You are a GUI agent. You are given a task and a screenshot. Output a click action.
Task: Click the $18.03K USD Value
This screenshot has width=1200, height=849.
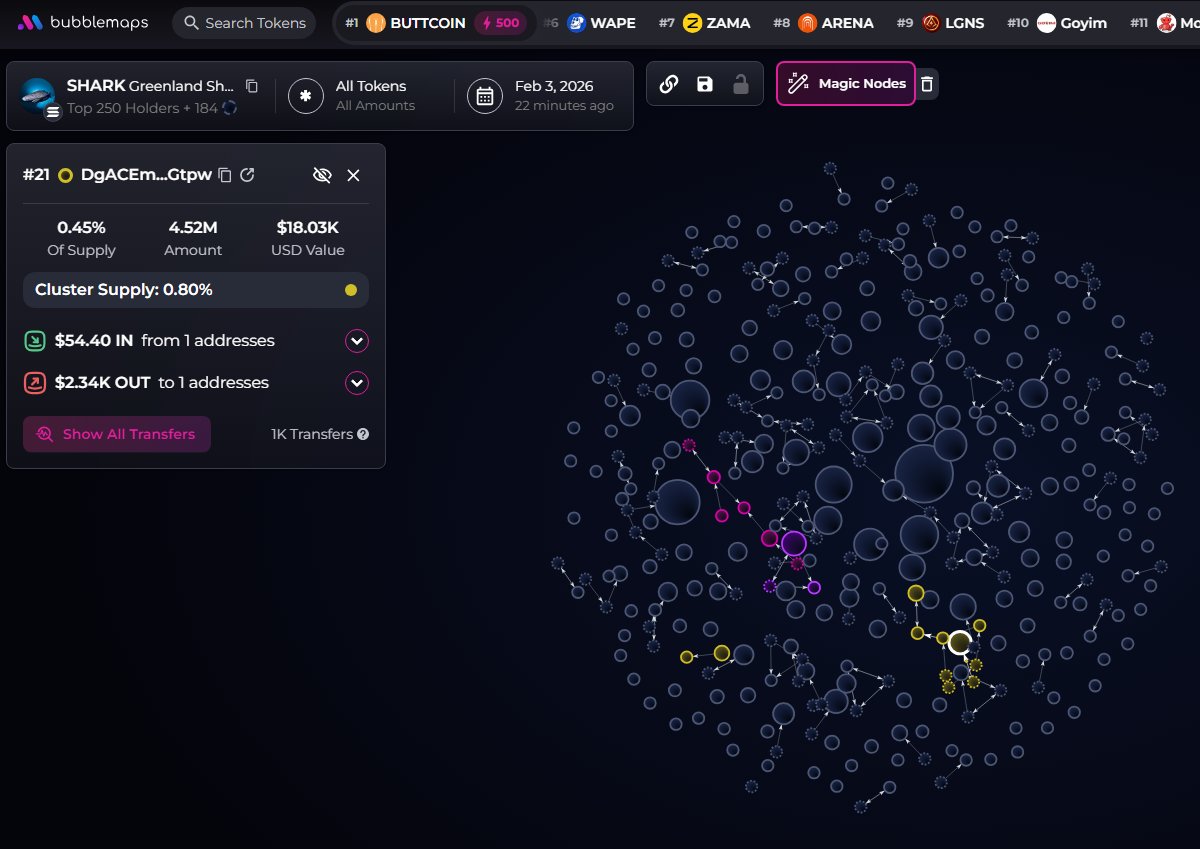coord(308,228)
